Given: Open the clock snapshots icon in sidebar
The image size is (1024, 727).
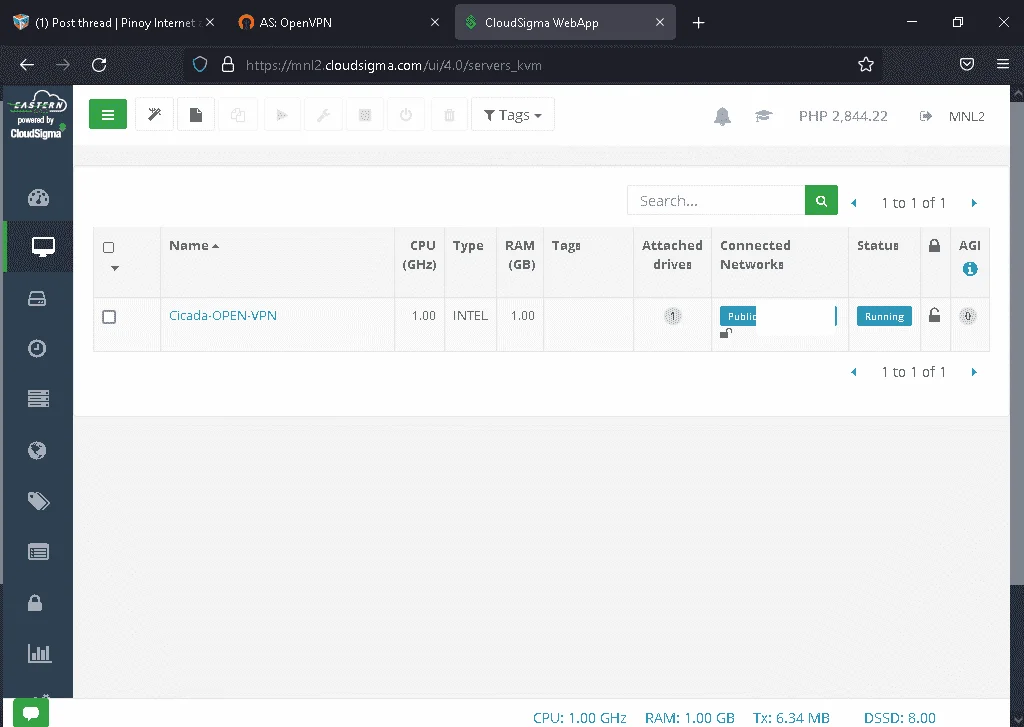Looking at the screenshot, I should [37, 348].
